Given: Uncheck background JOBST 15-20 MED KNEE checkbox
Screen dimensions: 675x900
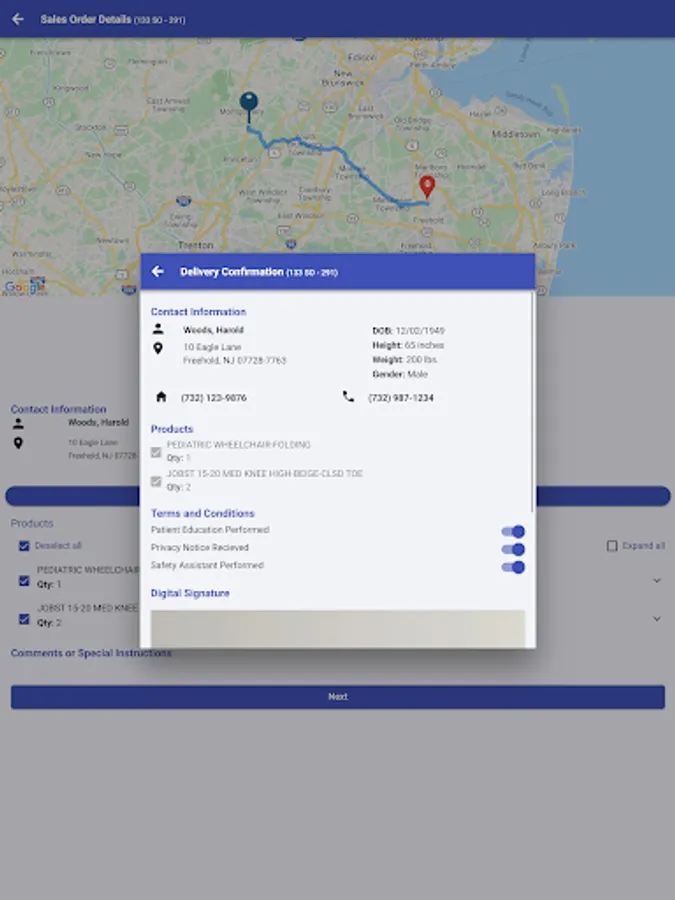Looking at the screenshot, I should pyautogui.click(x=24, y=619).
